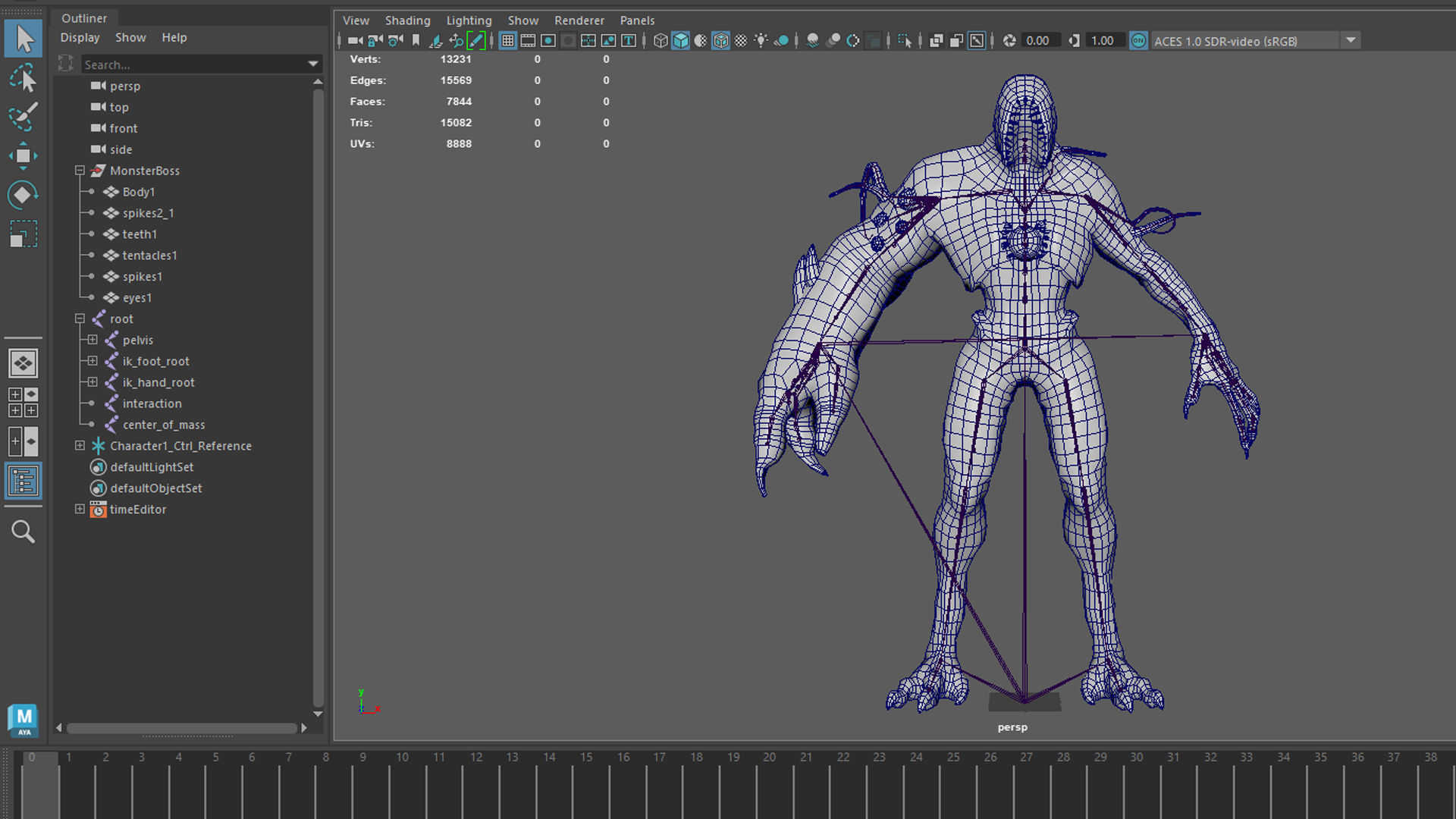
Task: Toggle Wireframe on Shaded display
Action: [x=721, y=41]
